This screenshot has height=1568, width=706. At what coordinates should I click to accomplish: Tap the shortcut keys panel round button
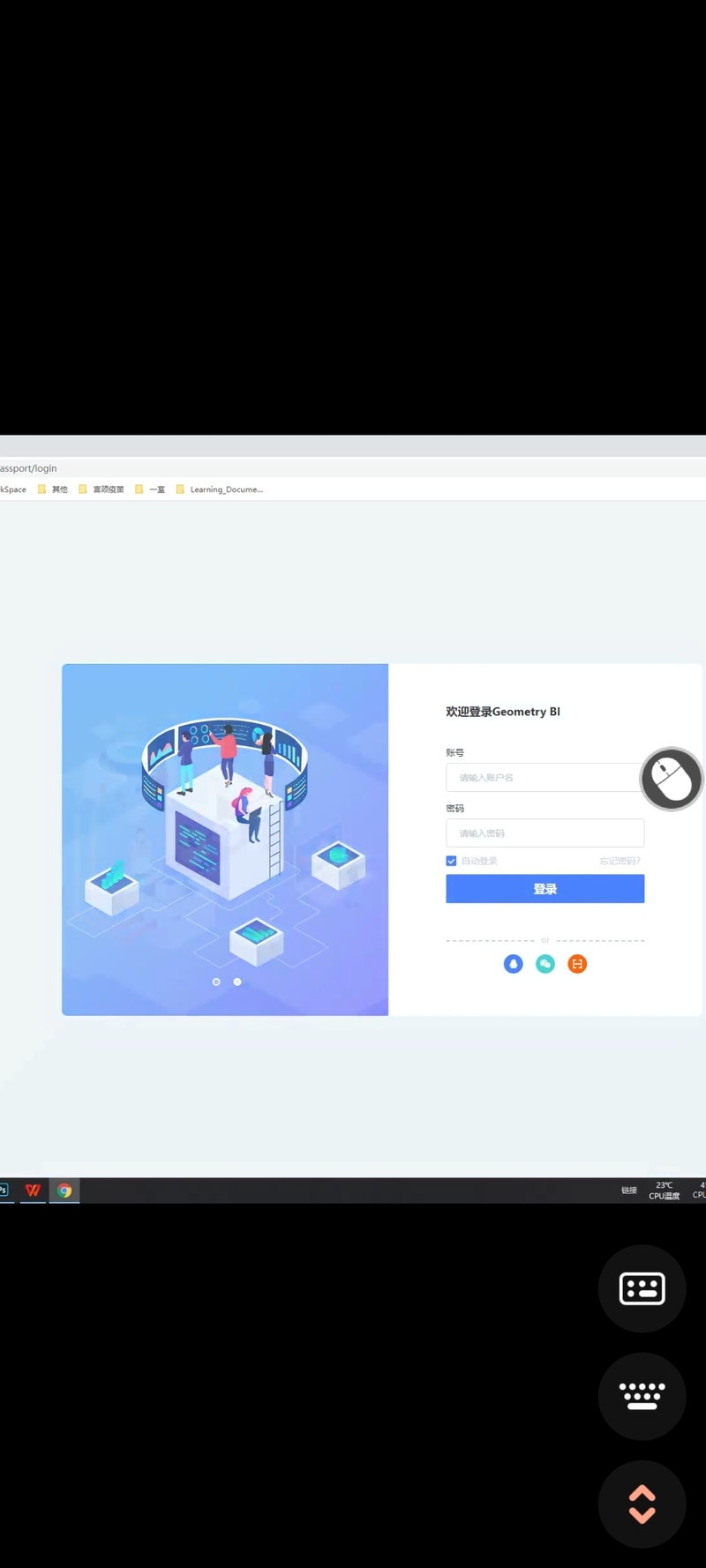(642, 1288)
